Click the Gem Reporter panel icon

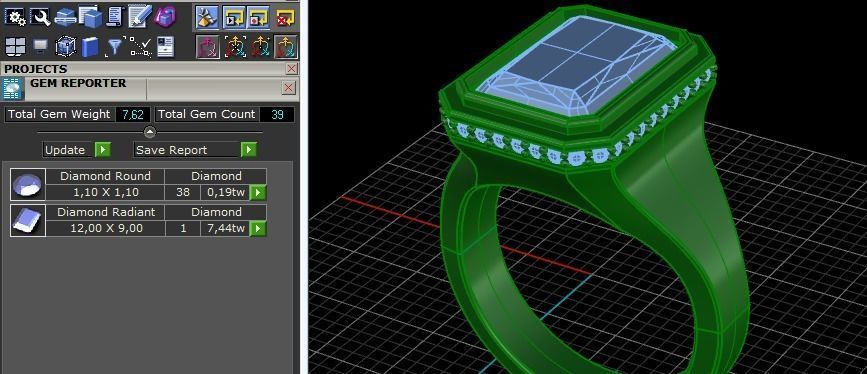[13, 89]
